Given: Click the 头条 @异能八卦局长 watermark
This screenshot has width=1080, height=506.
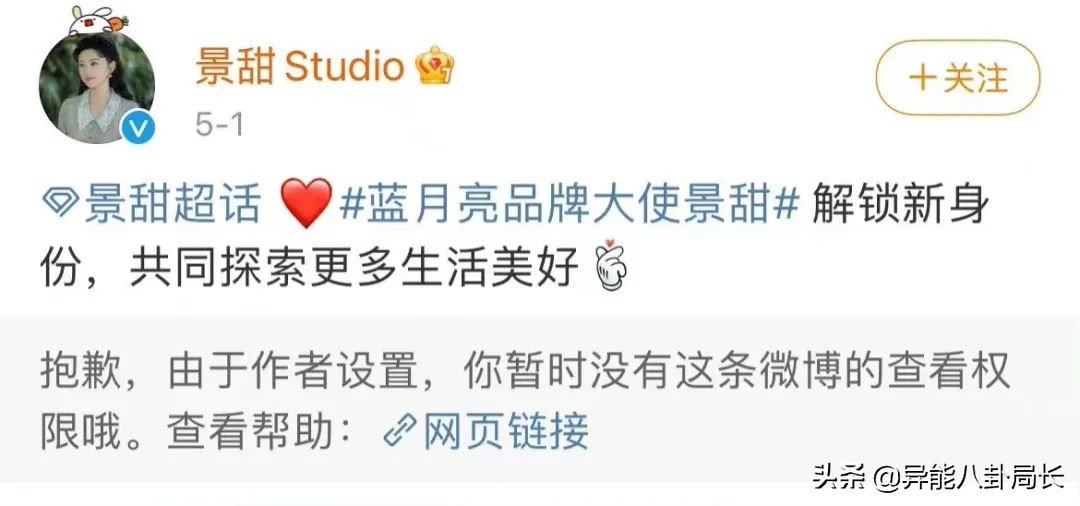Looking at the screenshot, I should click(939, 477).
